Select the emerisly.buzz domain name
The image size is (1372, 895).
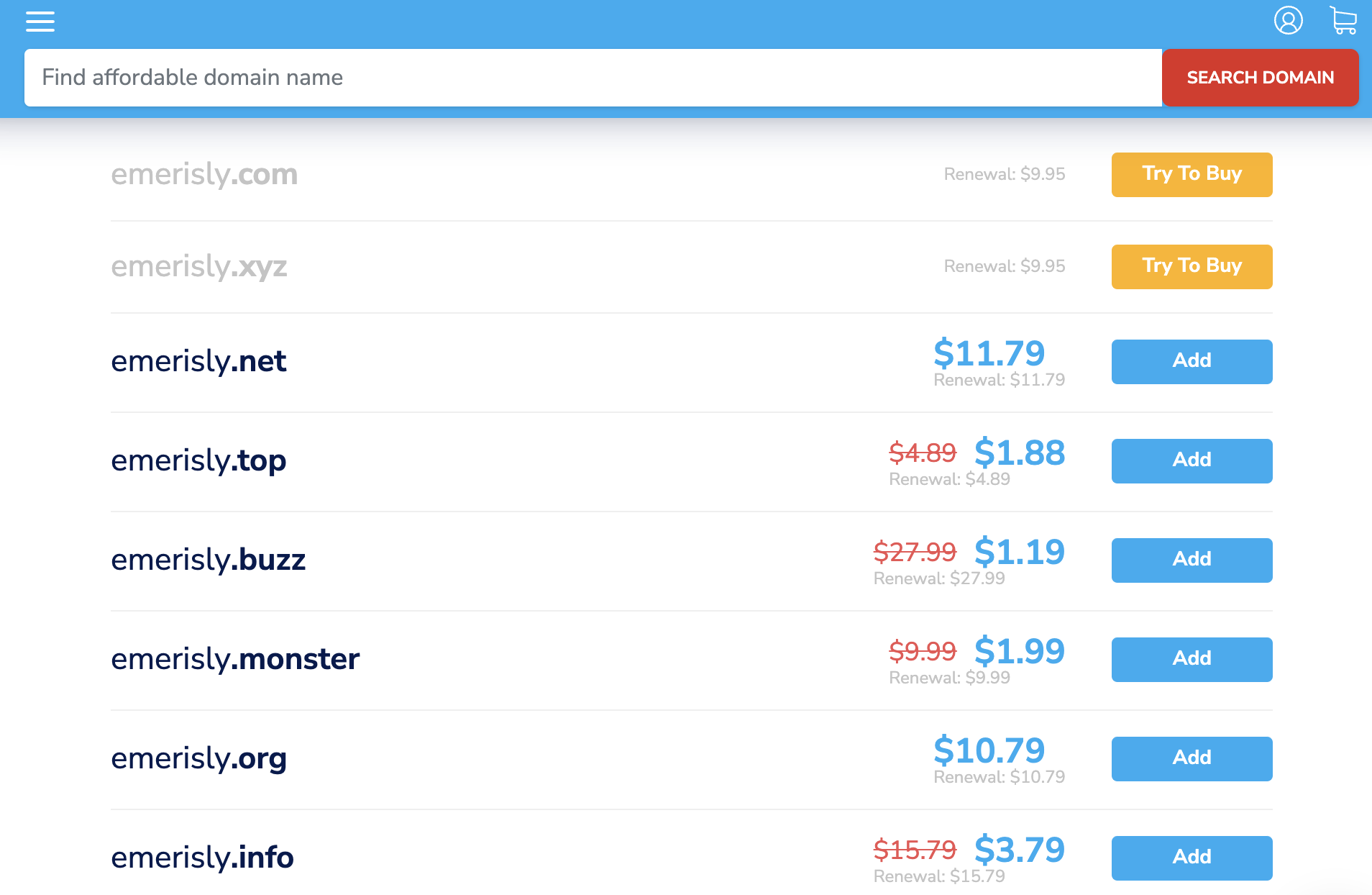208,560
